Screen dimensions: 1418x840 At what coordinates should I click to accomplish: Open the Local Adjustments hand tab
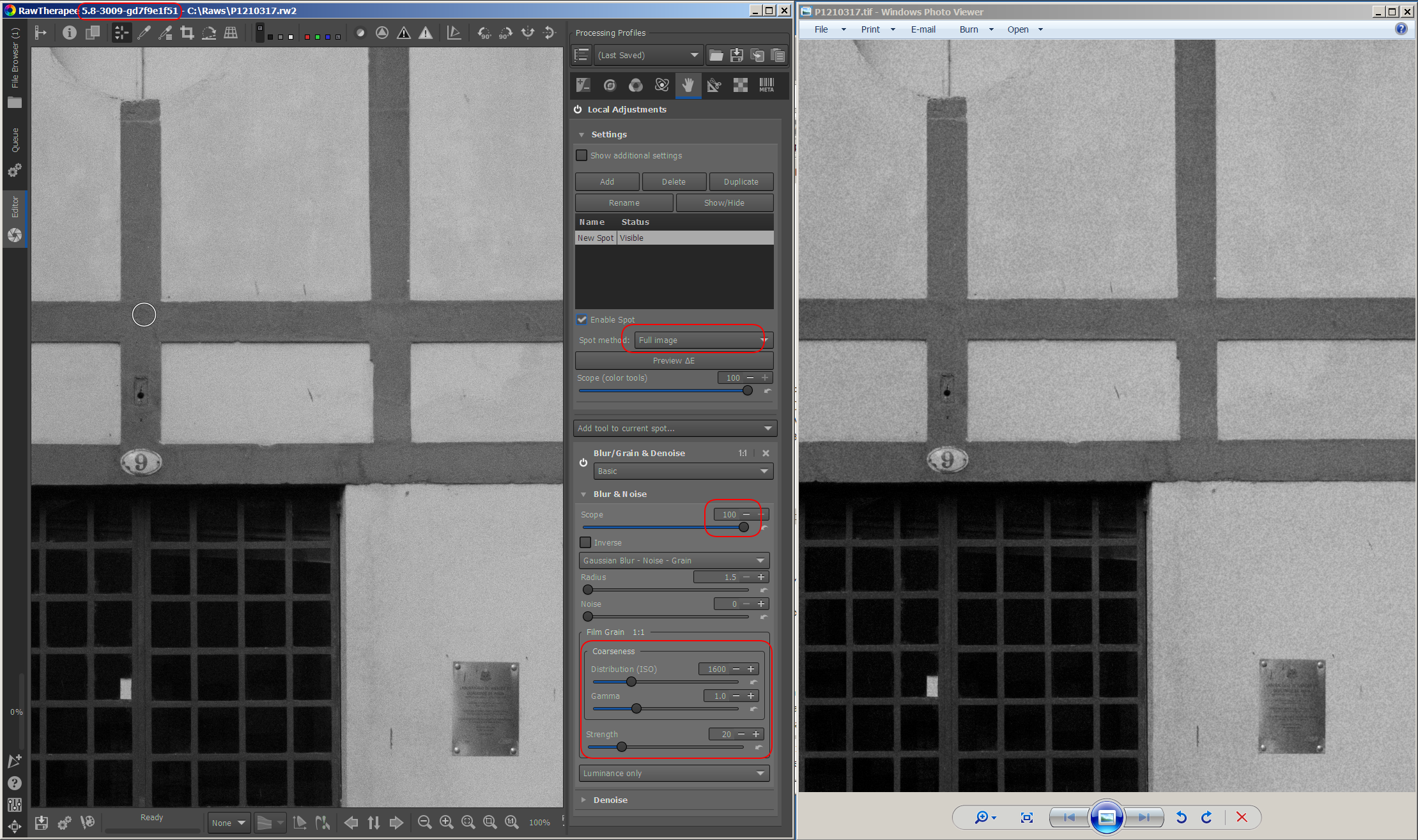click(x=688, y=85)
